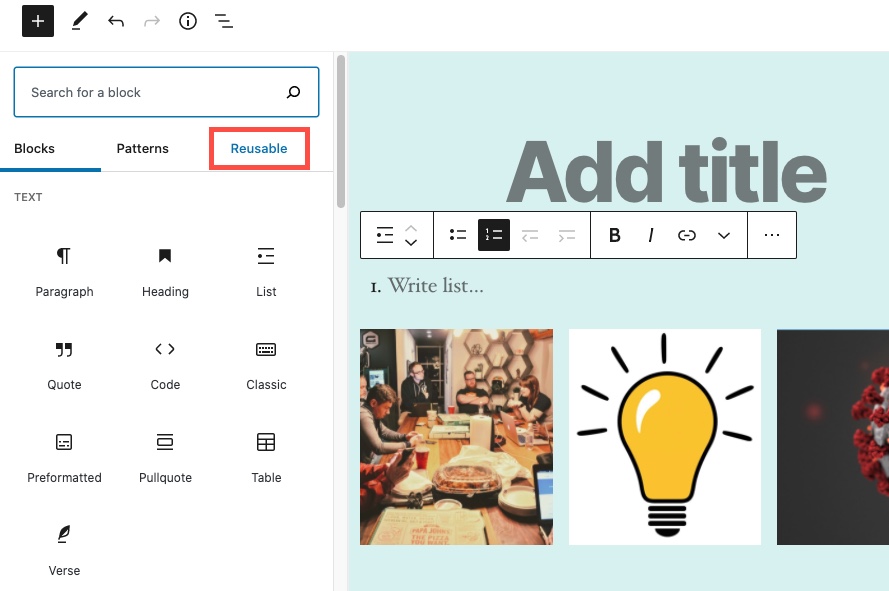Click the Write list placeholder text

coord(435,285)
